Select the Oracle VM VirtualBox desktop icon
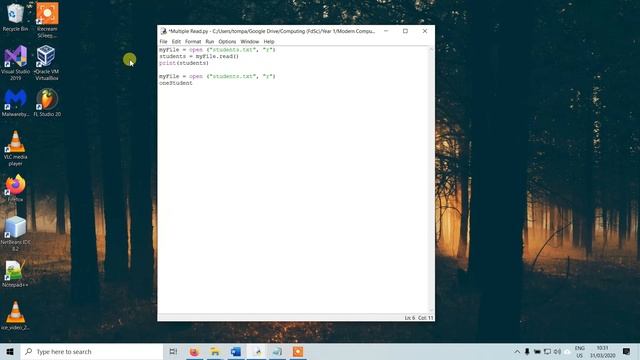The image size is (640, 360). click(47, 62)
